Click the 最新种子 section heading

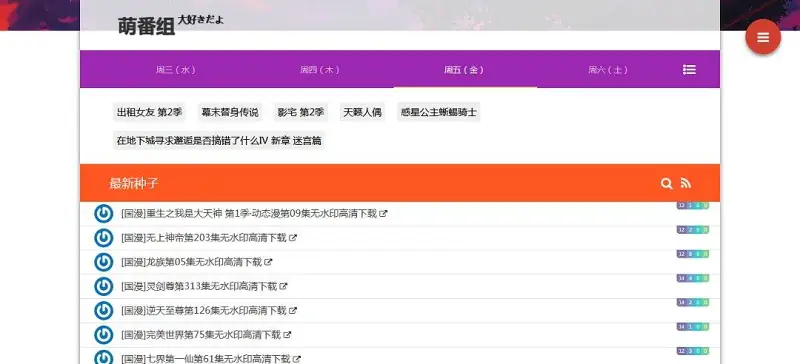[134, 183]
